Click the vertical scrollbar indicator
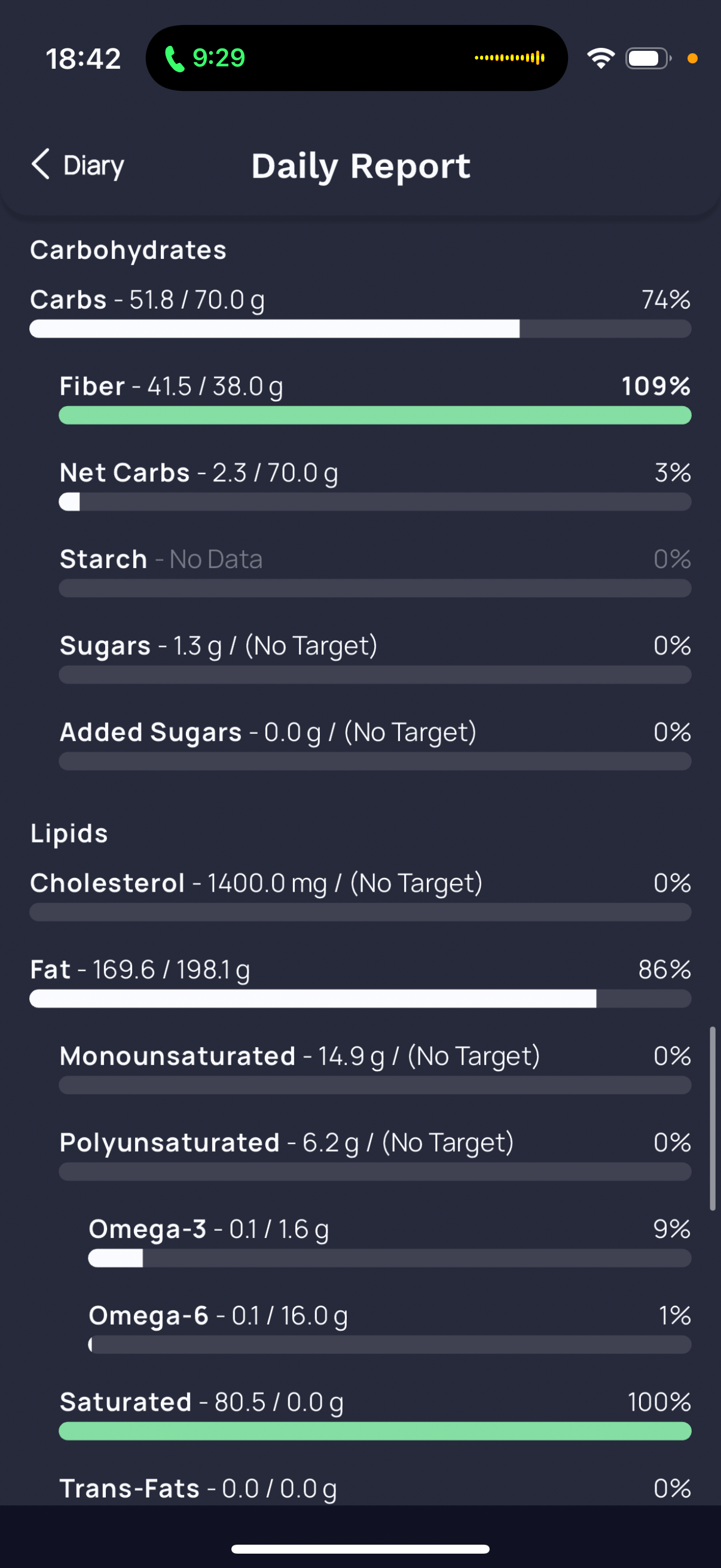 tap(713, 1119)
